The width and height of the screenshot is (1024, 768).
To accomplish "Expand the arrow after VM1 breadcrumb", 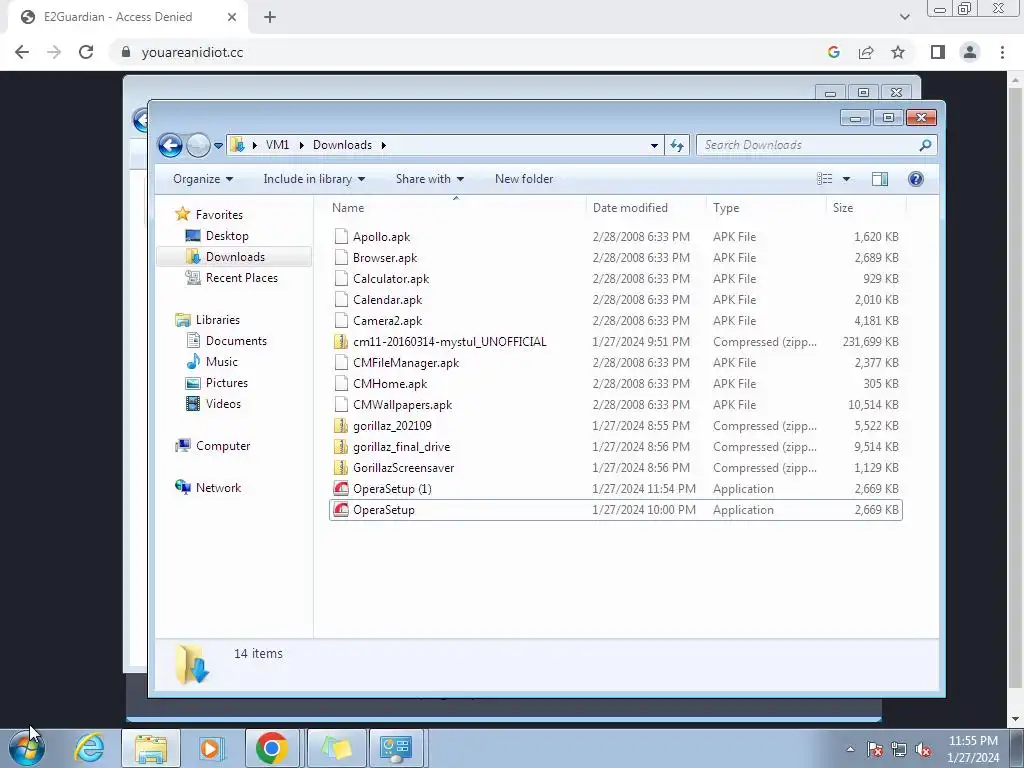I will tap(302, 145).
